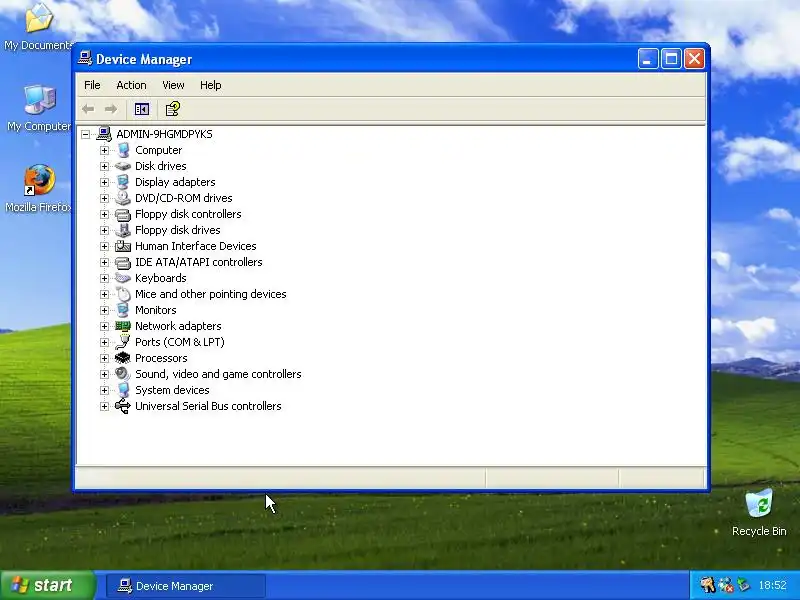Image resolution: width=800 pixels, height=600 pixels.
Task: Expand the DVD/CD-ROM drives node
Action: pos(105,198)
